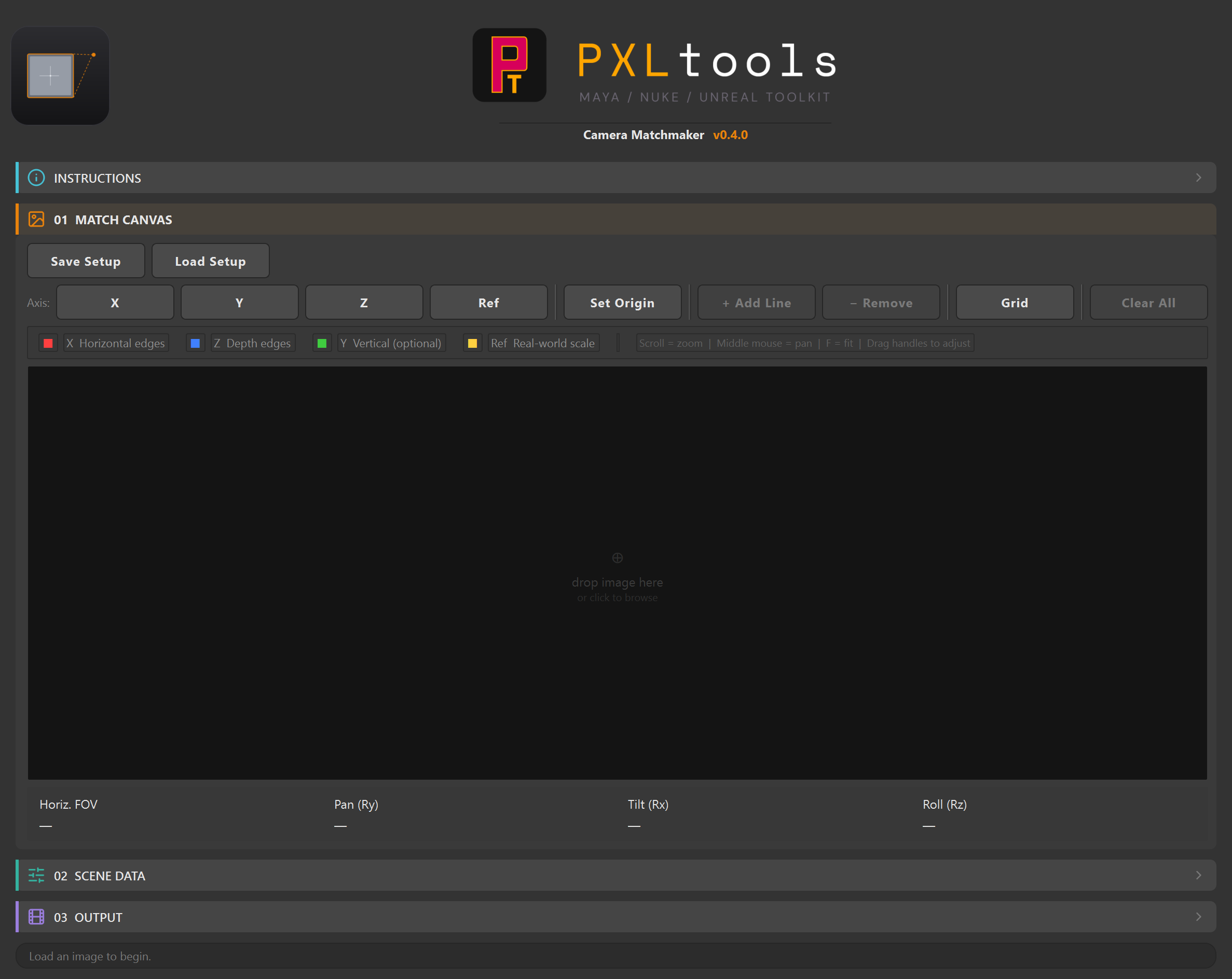Click the blue Z color swatch
Image resolution: width=1232 pixels, height=979 pixels.
pyautogui.click(x=196, y=343)
